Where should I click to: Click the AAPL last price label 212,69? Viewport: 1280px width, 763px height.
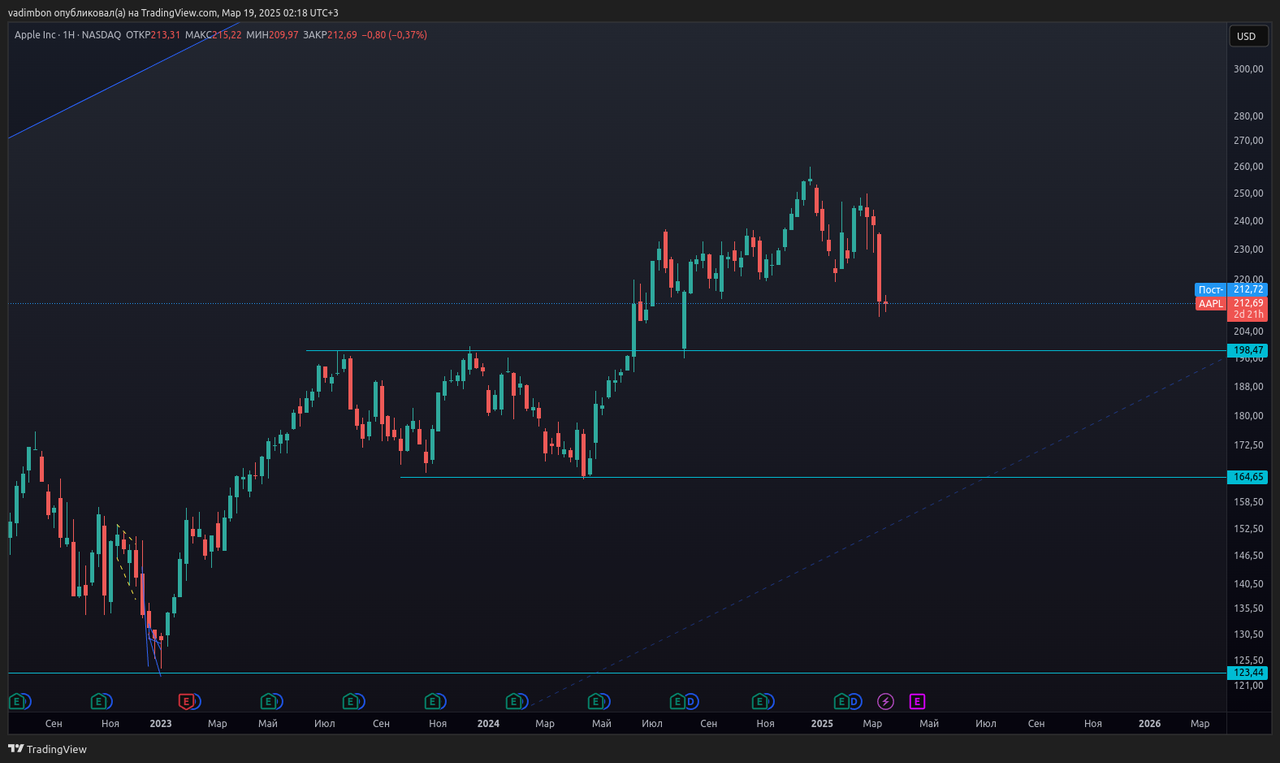pos(1250,303)
